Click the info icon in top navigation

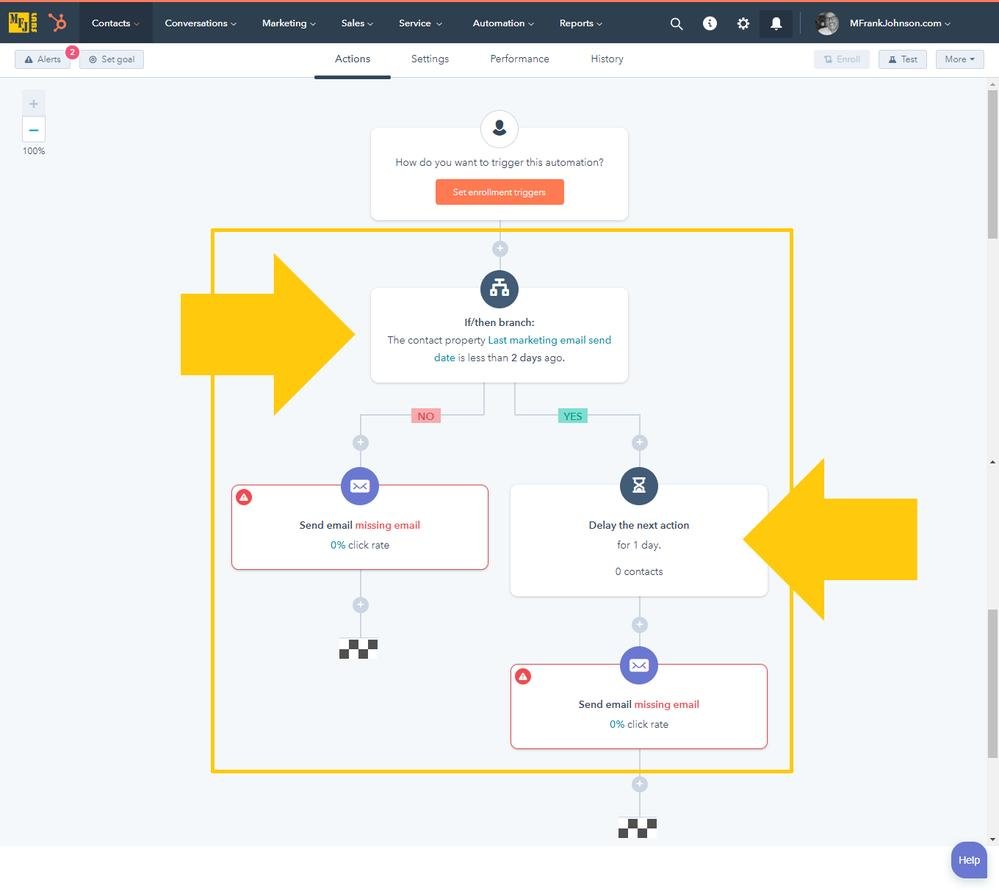pyautogui.click(x=710, y=22)
